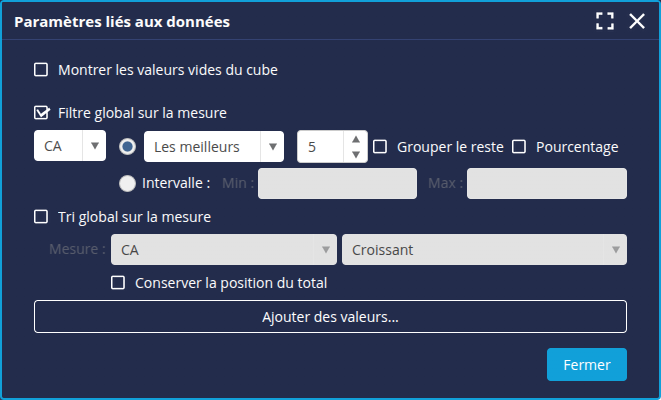Enable Tri global sur la mesure
661x400 pixels.
[41, 216]
